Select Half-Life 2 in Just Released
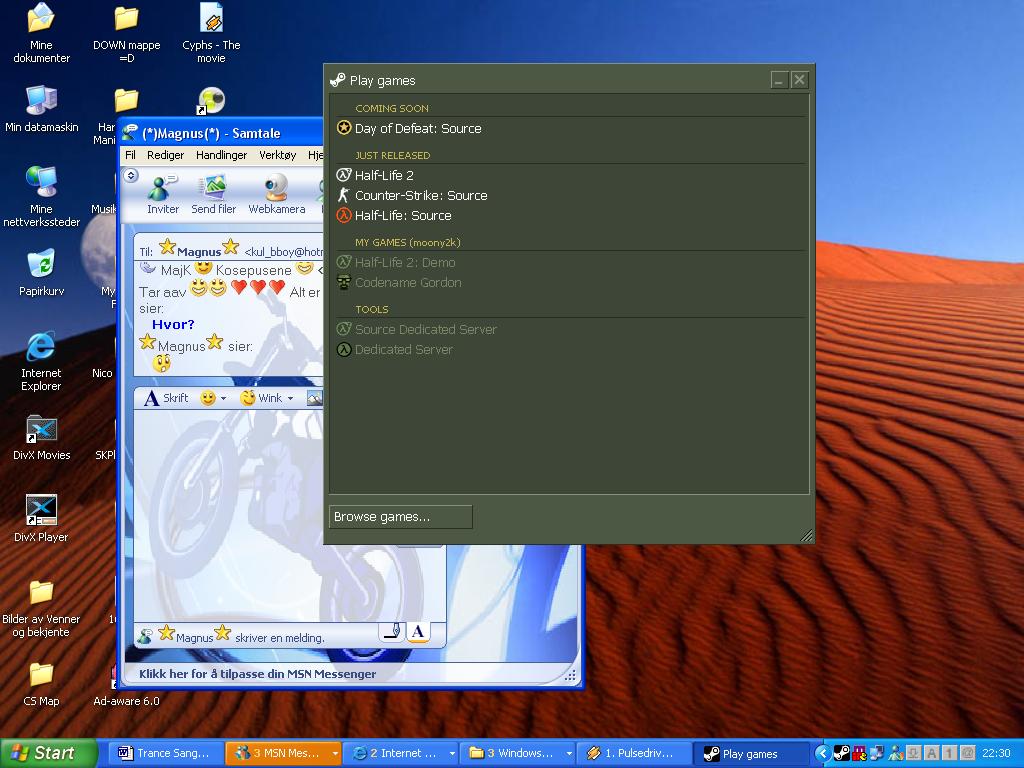This screenshot has width=1024, height=768. tap(384, 175)
